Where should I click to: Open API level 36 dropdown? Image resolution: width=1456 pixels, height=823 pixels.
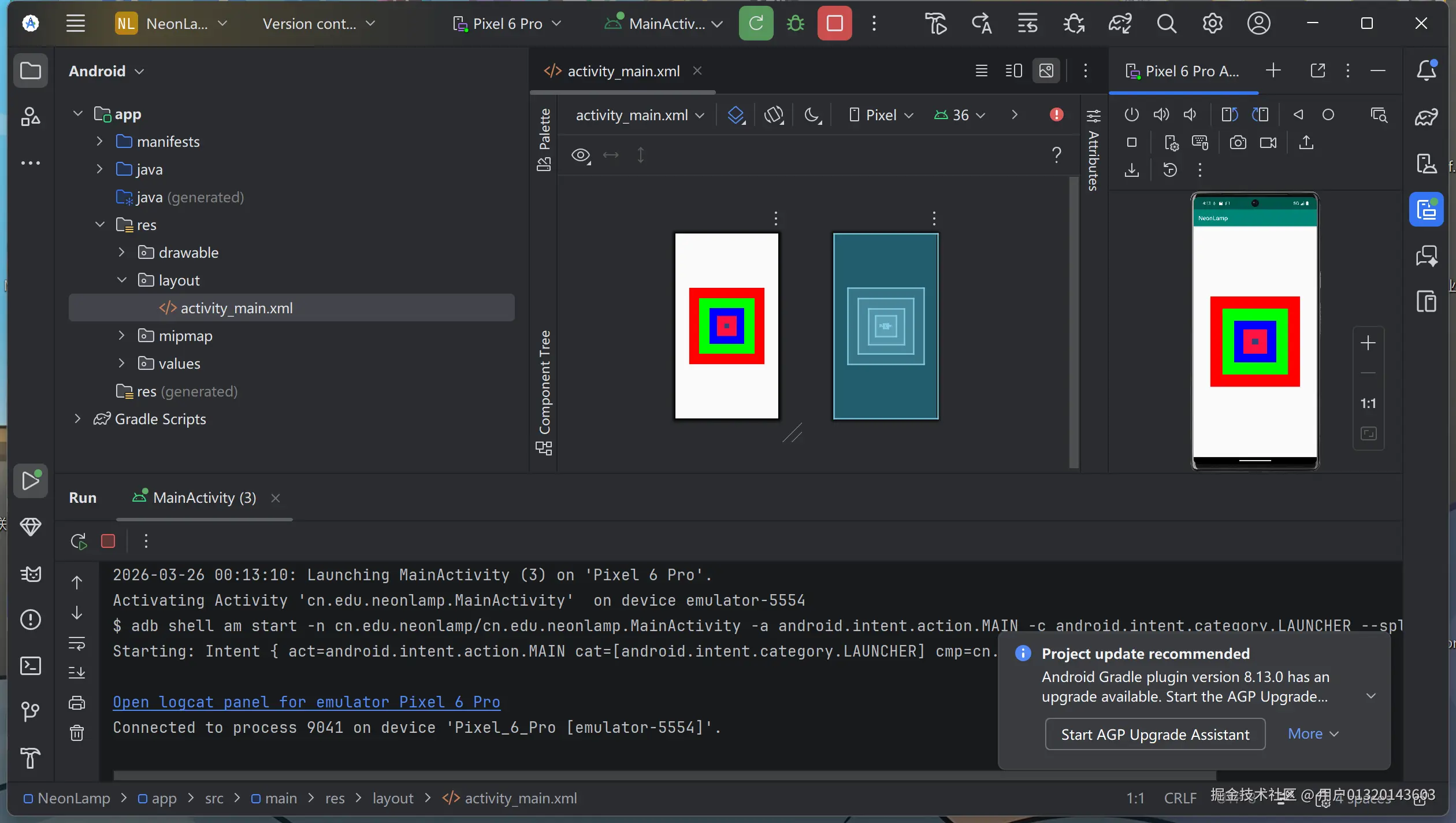[960, 115]
